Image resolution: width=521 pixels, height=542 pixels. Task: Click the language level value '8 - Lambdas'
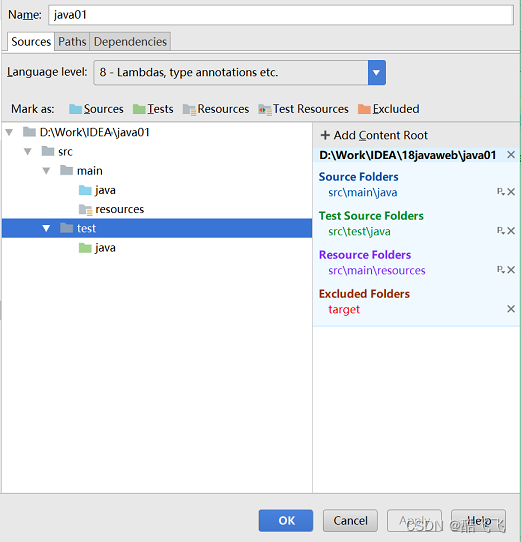pos(189,72)
